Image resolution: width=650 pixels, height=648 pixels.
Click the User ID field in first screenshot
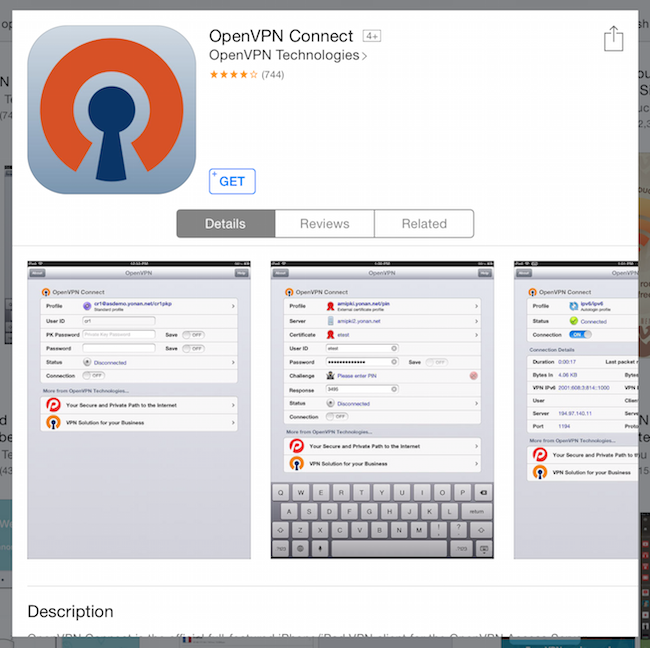point(120,320)
